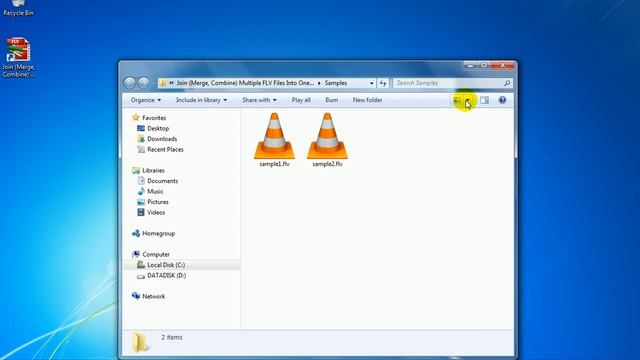Open the Videos library
Image resolution: width=640 pixels, height=360 pixels.
click(156, 213)
